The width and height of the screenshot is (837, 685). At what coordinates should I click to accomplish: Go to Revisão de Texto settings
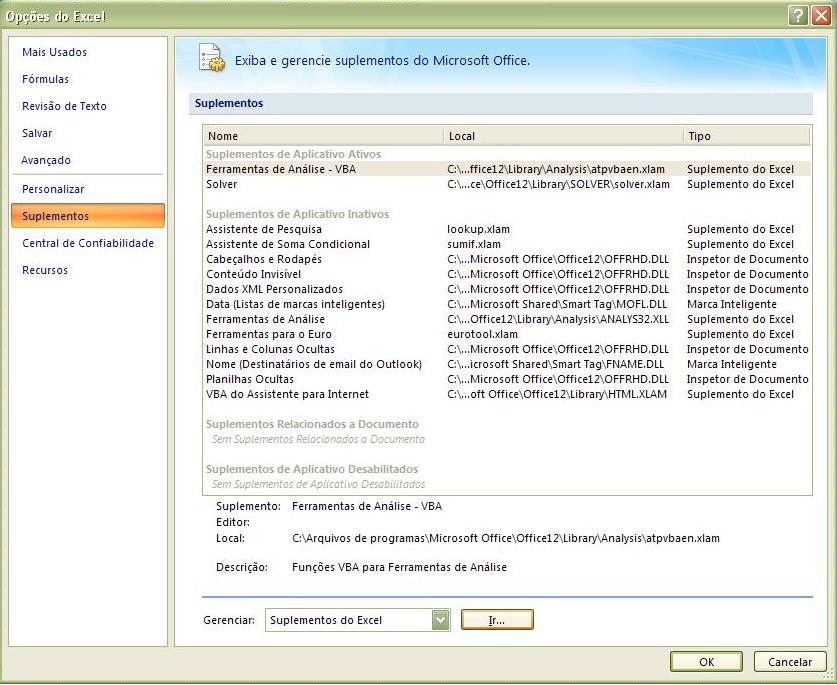(64, 106)
